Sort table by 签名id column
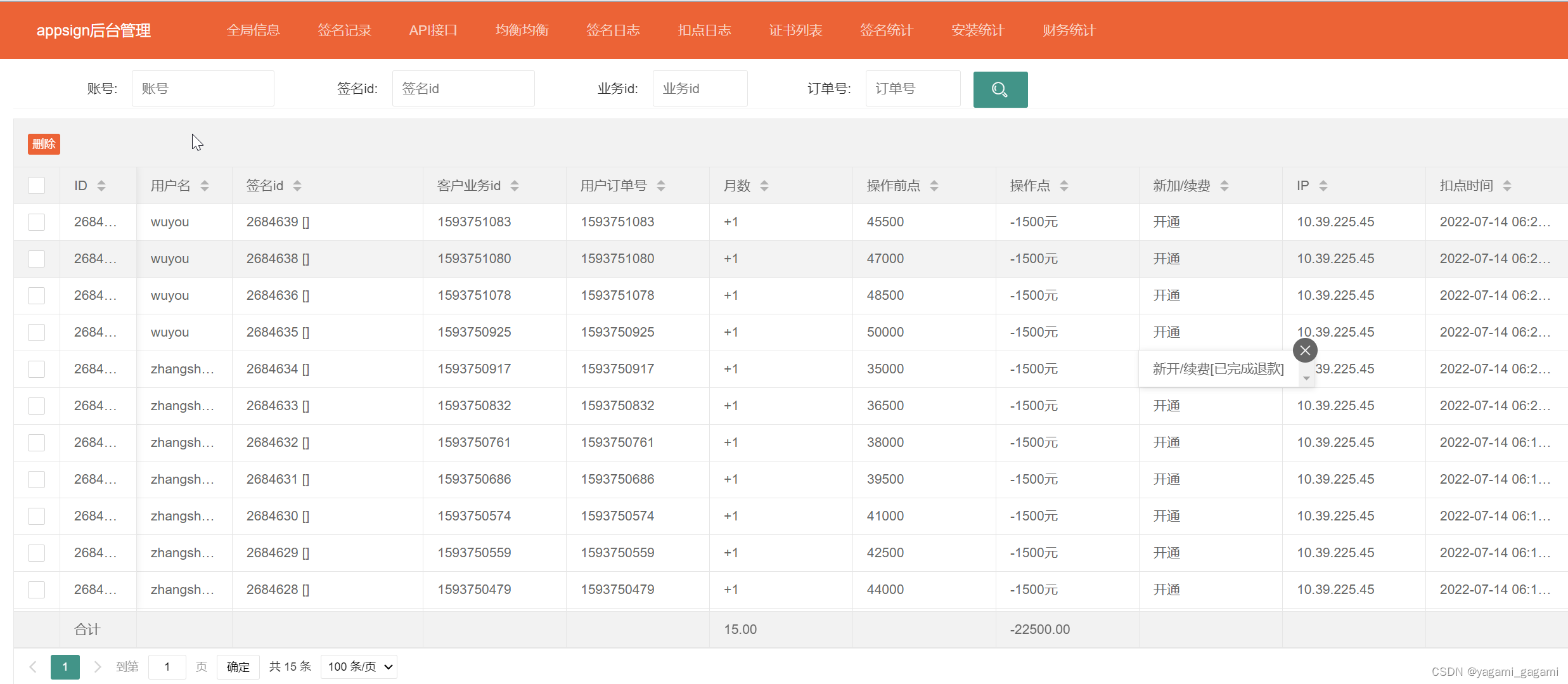The image size is (1568, 684). [x=297, y=186]
